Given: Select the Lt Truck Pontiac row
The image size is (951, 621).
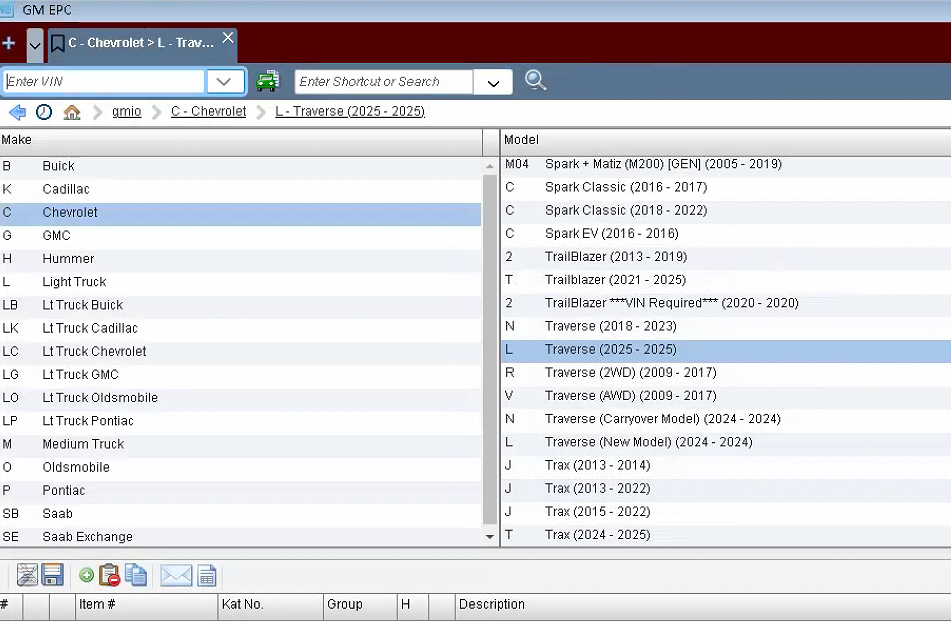Looking at the screenshot, I should (x=241, y=421).
